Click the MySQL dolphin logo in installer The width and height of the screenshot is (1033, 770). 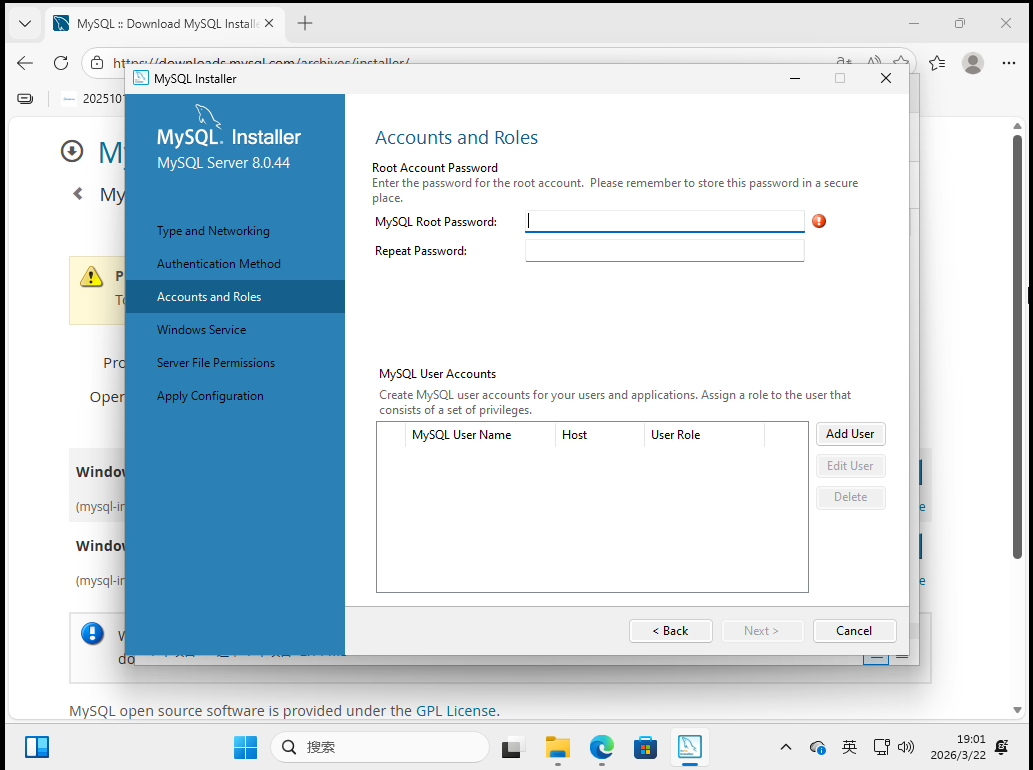tap(208, 117)
